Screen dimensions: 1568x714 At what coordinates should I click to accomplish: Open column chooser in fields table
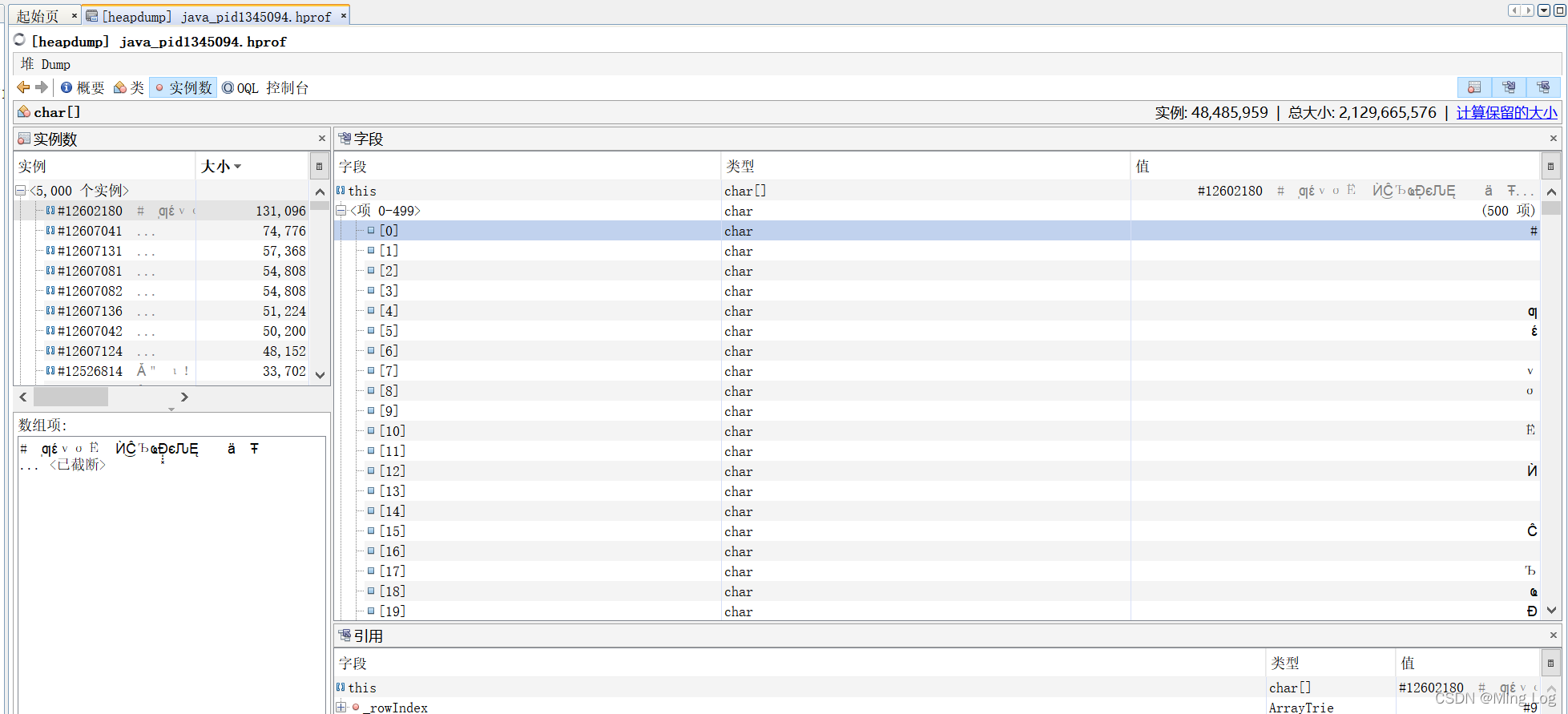click(1550, 166)
